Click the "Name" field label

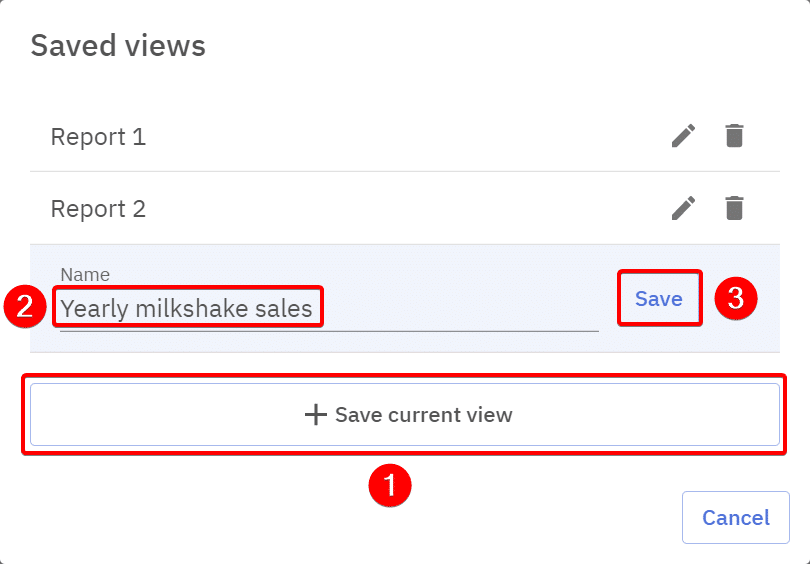[x=85, y=274]
